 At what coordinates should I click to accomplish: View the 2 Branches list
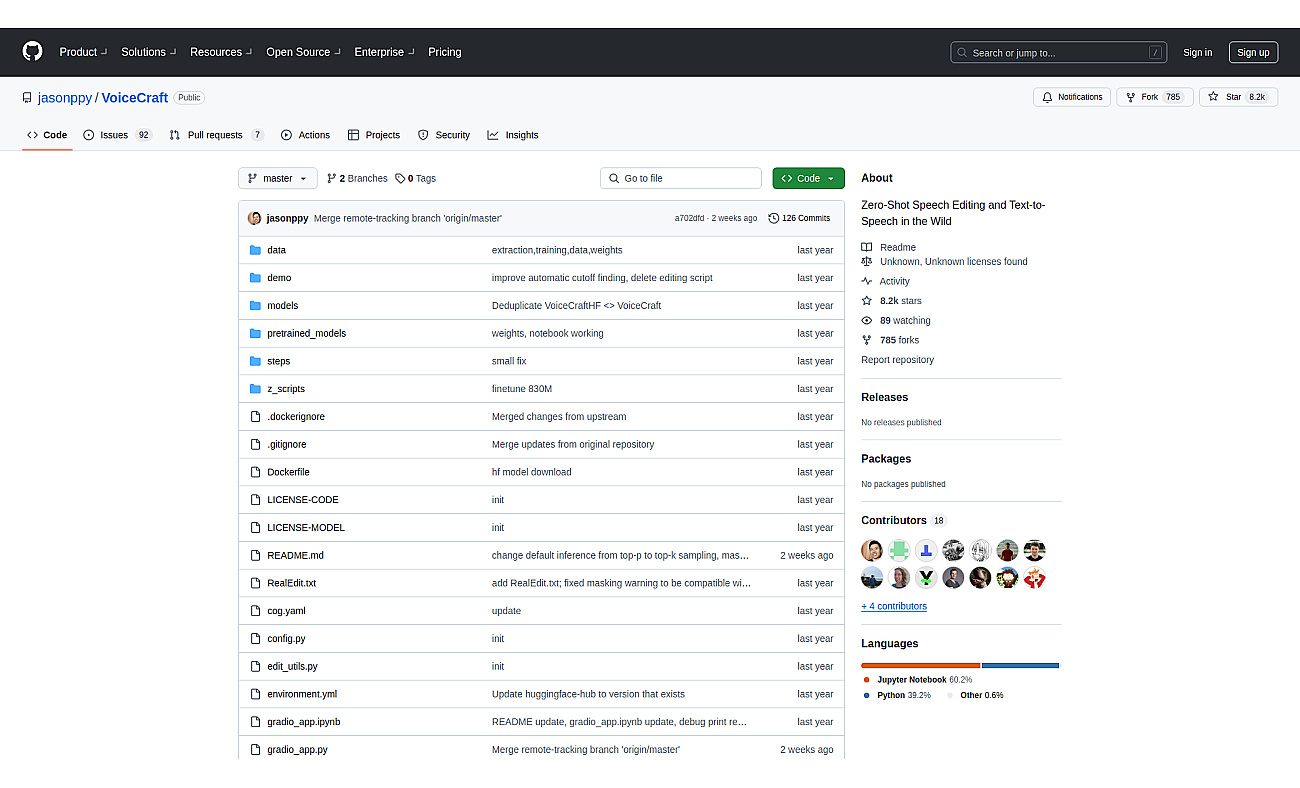pyautogui.click(x=357, y=178)
